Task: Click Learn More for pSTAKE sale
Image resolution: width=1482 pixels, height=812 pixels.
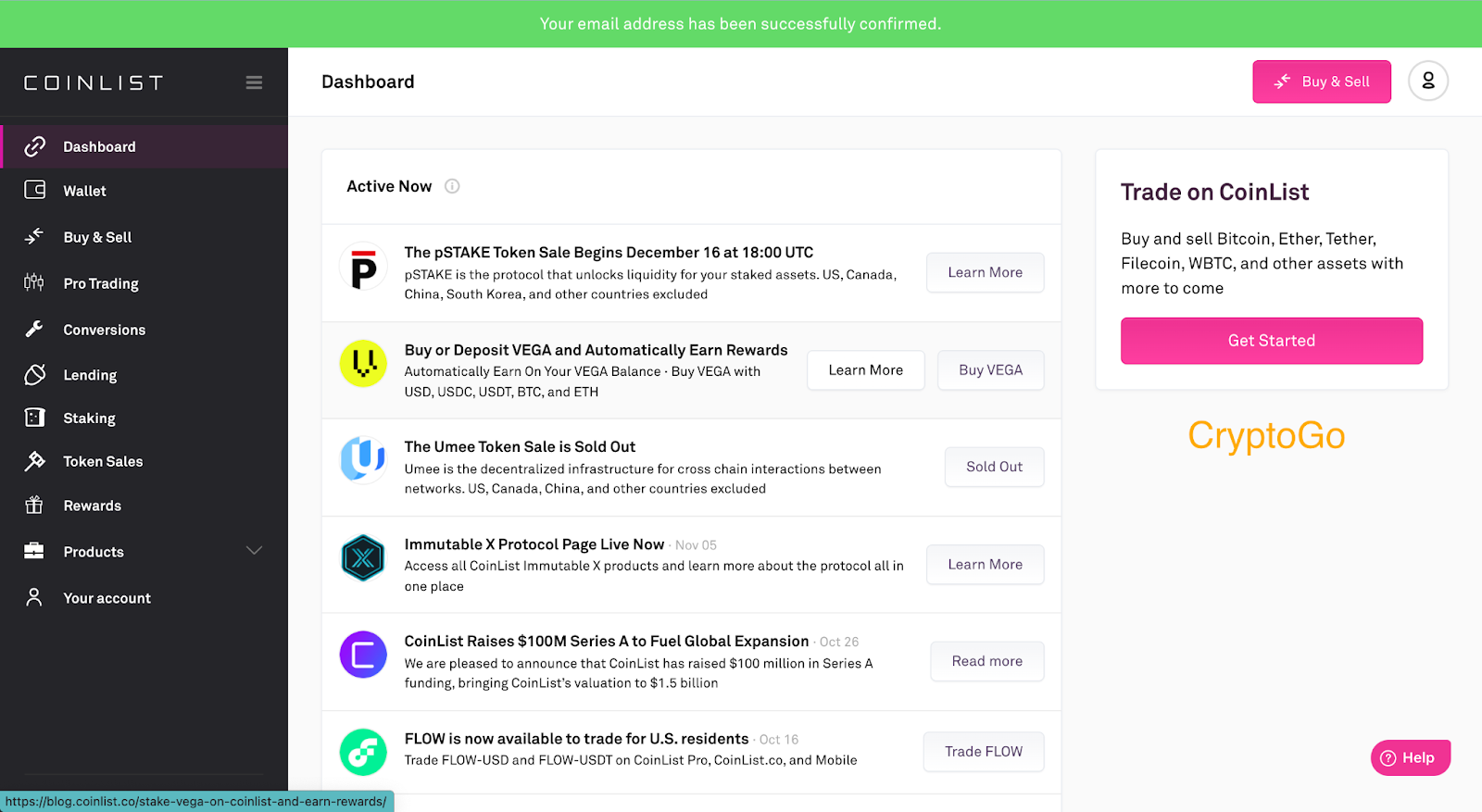Action: [x=986, y=272]
